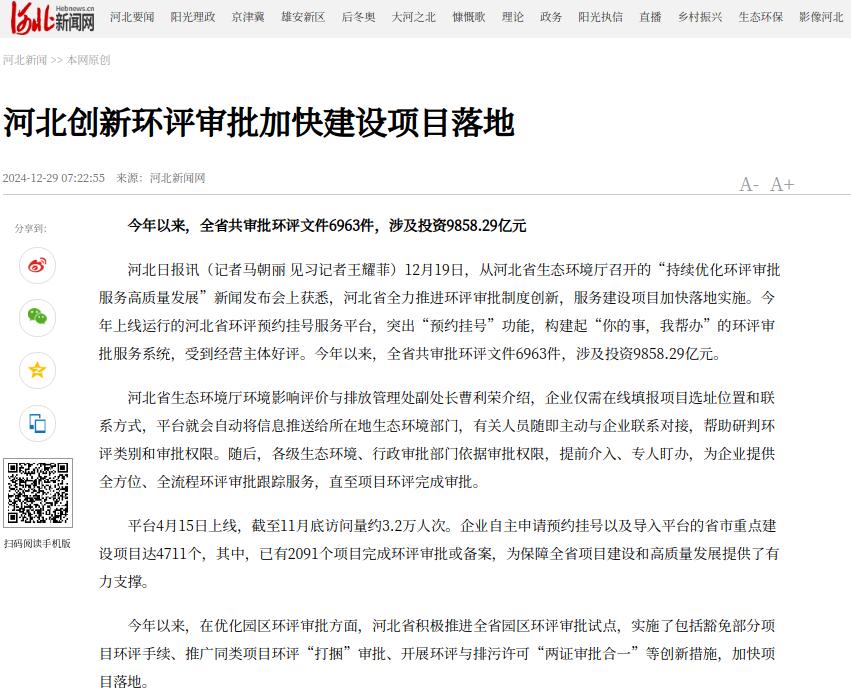This screenshot has width=851, height=697.
Task: Decrease font size with A- button
Action: click(x=748, y=184)
